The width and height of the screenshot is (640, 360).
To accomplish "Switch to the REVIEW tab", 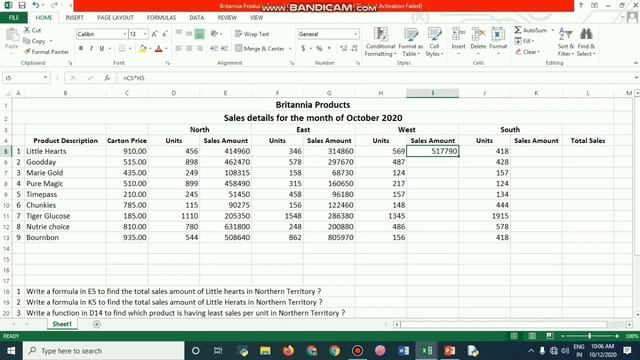I will point(227,18).
